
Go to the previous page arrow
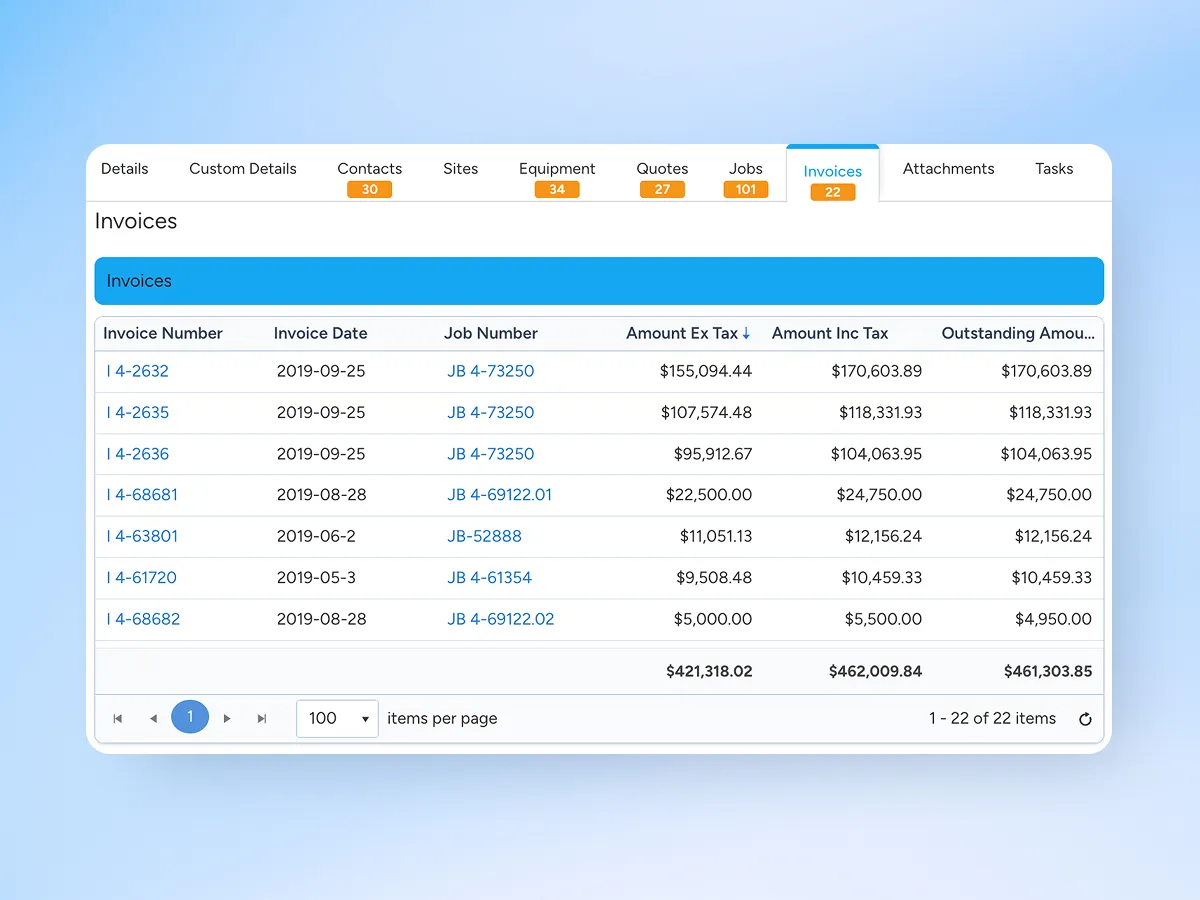pos(153,718)
